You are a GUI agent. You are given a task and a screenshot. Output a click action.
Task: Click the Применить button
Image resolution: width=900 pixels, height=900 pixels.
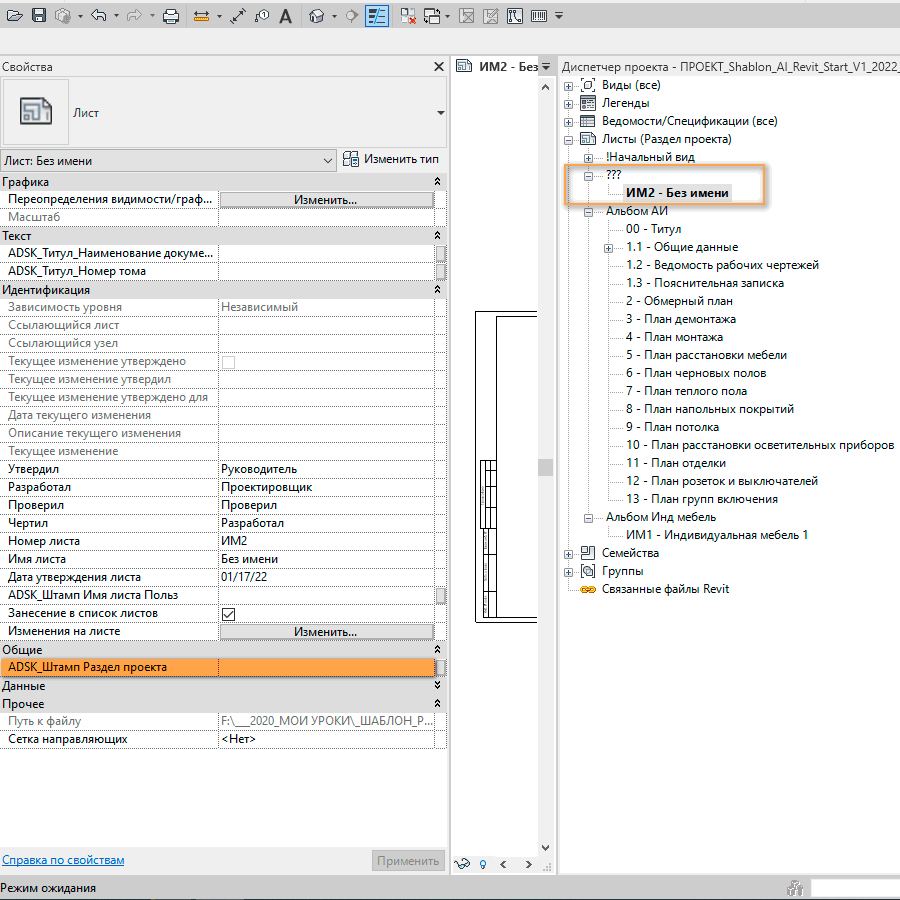(408, 861)
